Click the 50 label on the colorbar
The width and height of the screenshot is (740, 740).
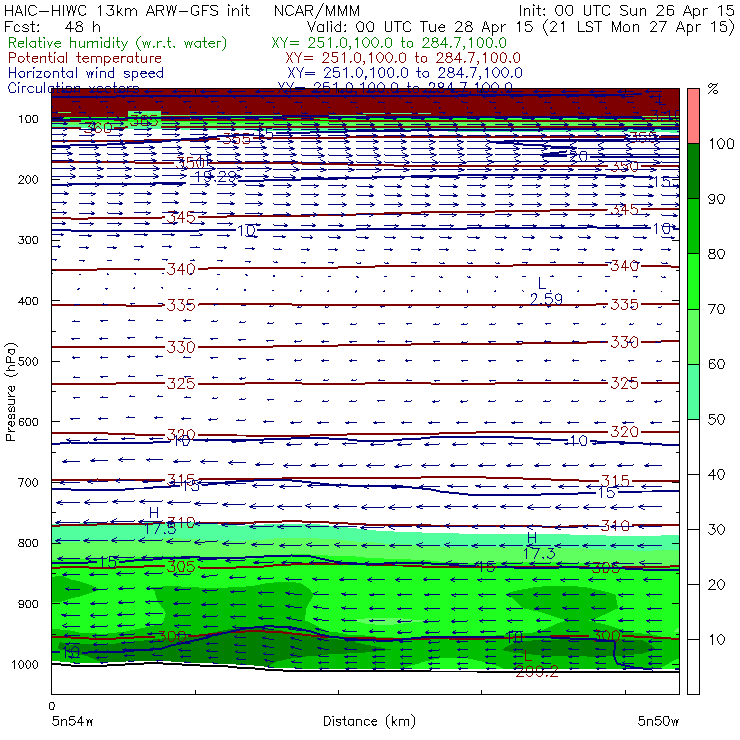(716, 420)
